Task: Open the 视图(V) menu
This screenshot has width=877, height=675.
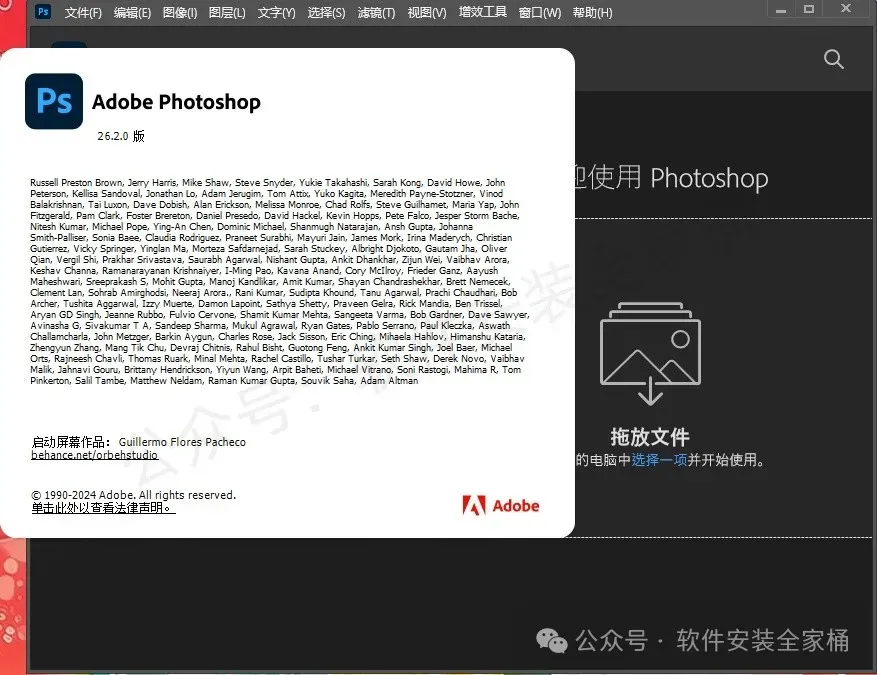Action: (x=427, y=12)
